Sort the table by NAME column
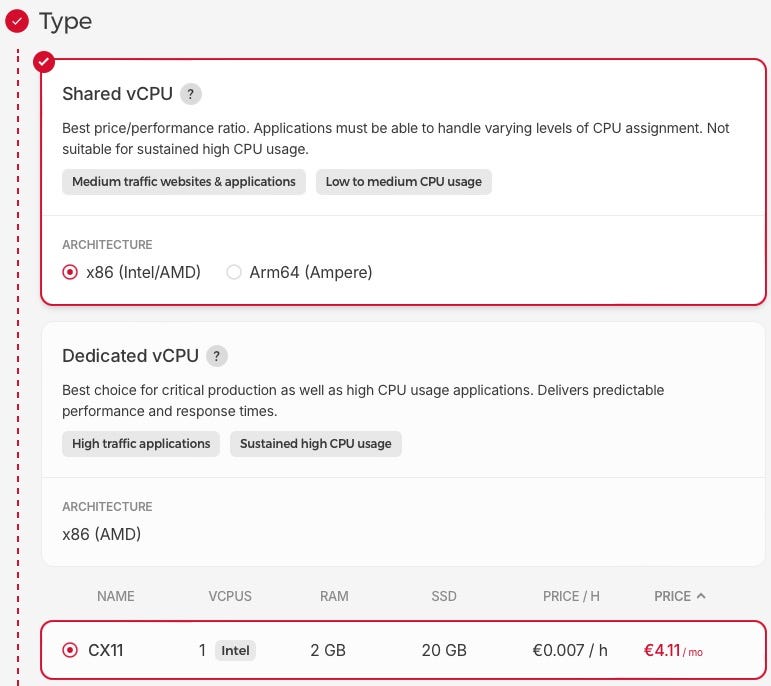This screenshot has height=686, width=771. [116, 596]
